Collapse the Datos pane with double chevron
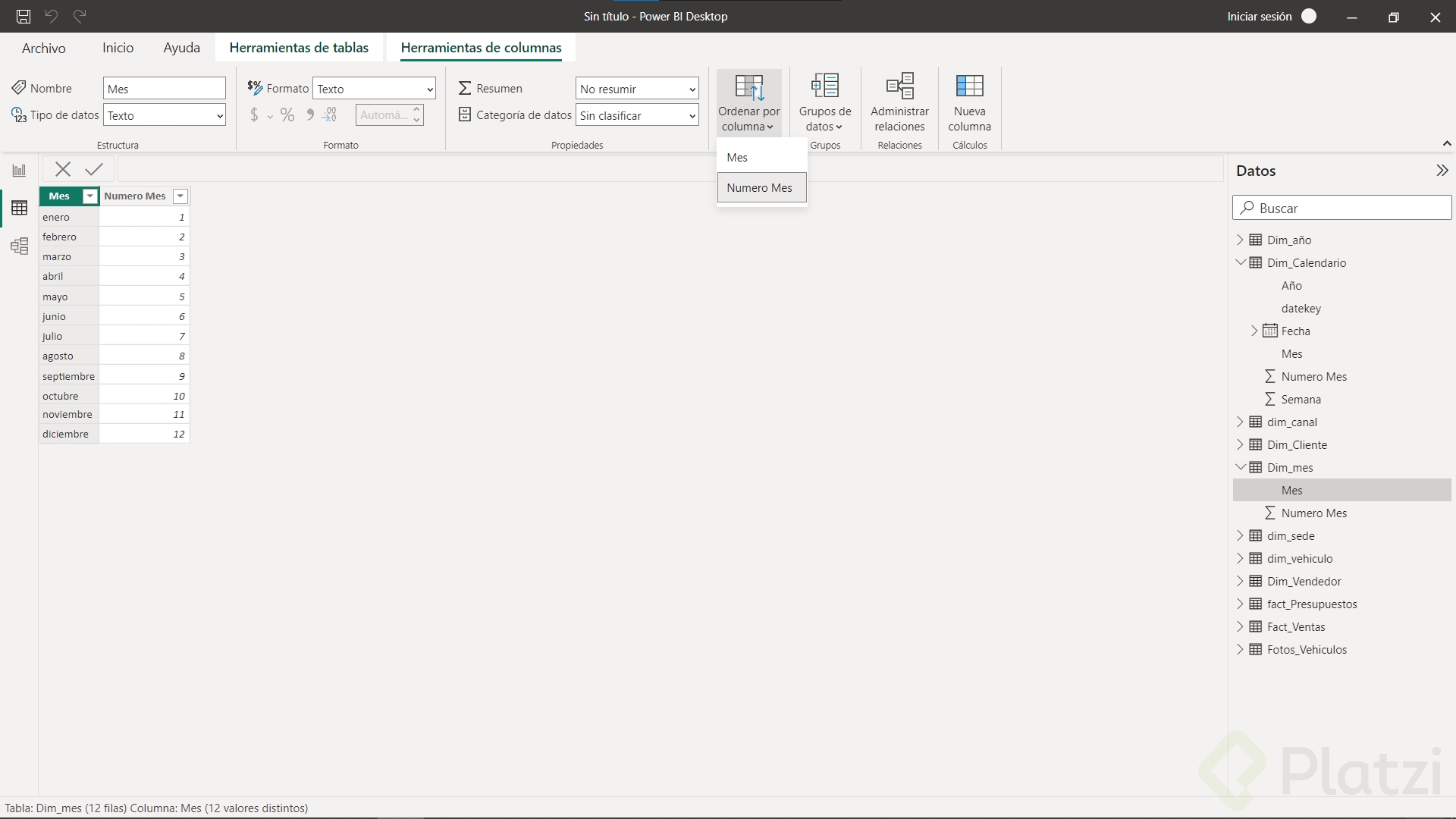 [x=1442, y=171]
